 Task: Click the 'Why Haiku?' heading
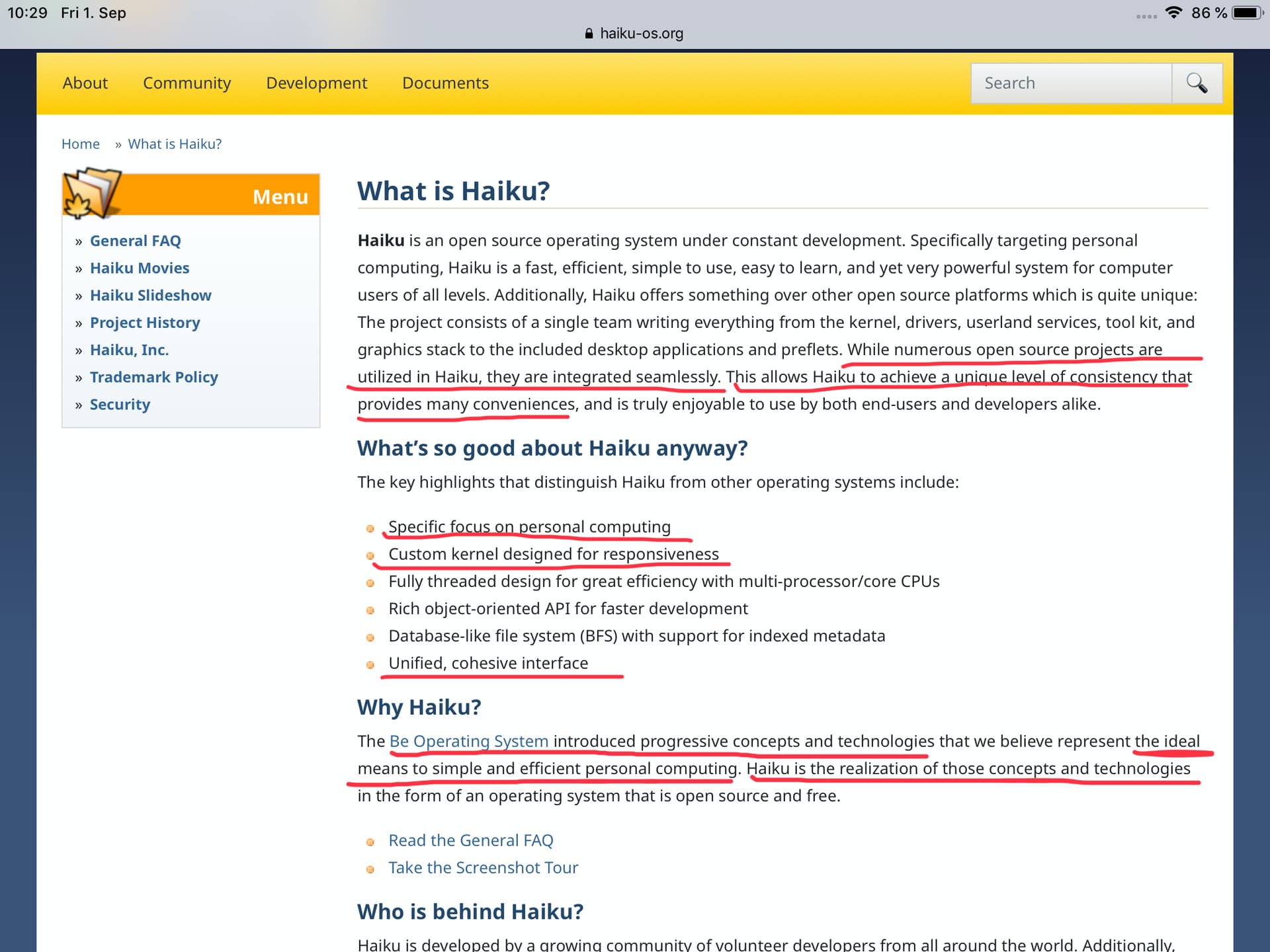pos(419,707)
